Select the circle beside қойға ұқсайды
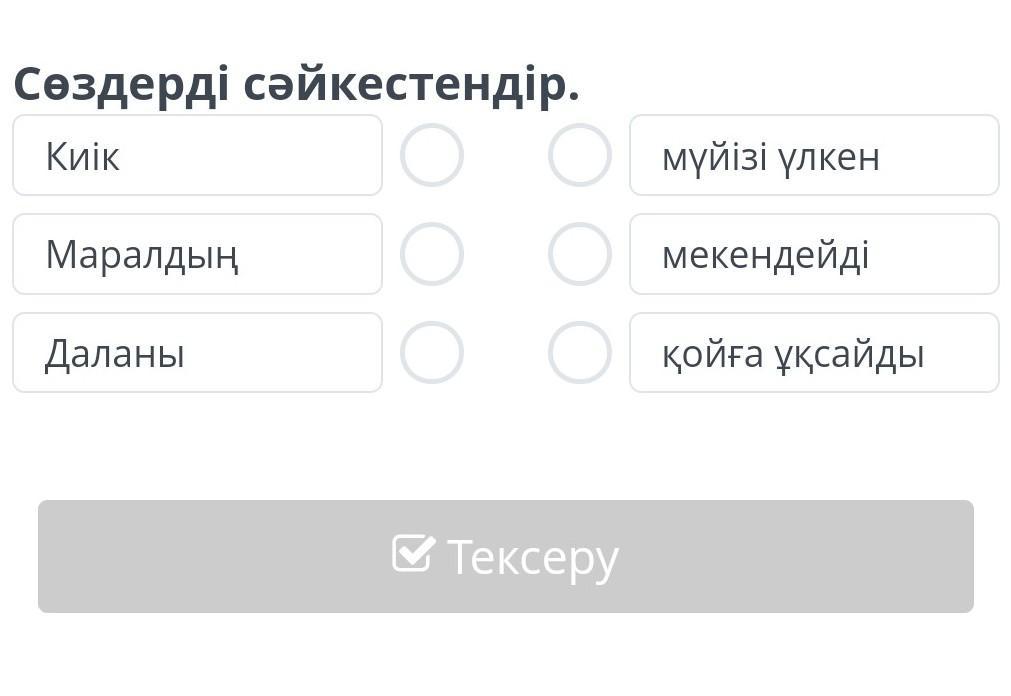This screenshot has height=696, width=1011. tap(580, 352)
